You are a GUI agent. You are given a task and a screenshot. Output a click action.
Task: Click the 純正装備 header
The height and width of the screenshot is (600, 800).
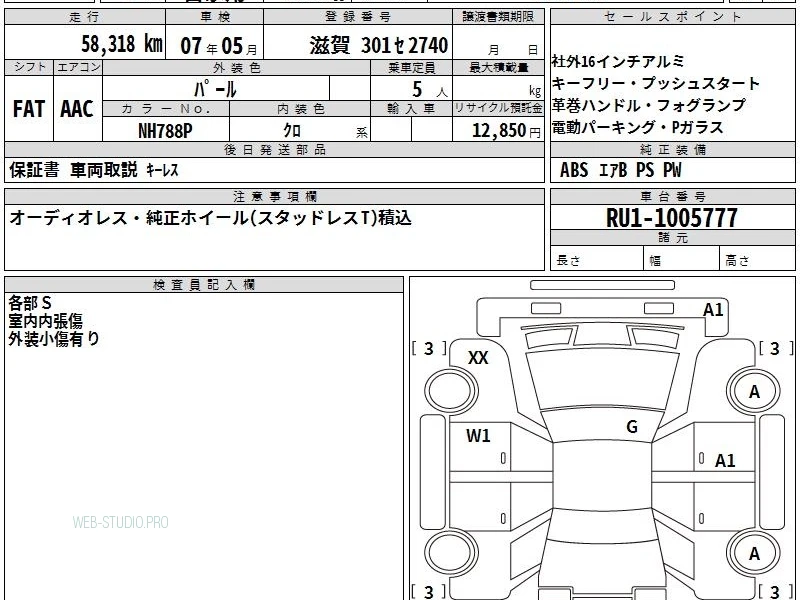(672, 150)
